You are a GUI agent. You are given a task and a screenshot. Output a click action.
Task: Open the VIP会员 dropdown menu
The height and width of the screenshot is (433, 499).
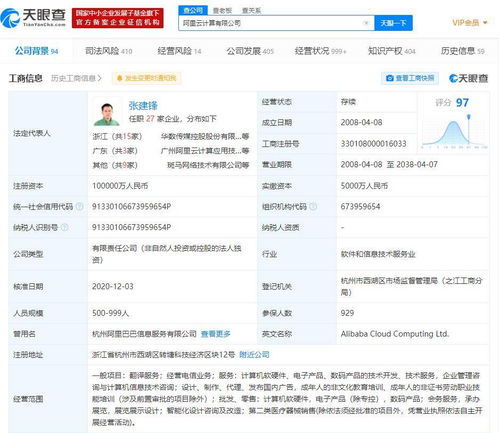470,23
